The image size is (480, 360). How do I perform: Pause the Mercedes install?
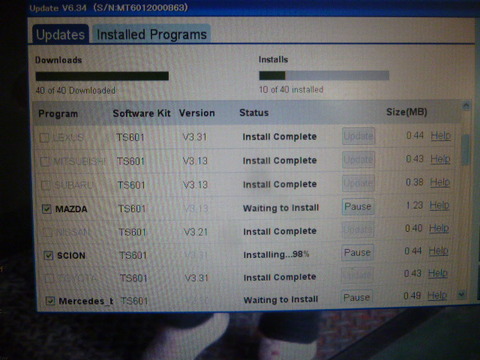click(x=356, y=297)
